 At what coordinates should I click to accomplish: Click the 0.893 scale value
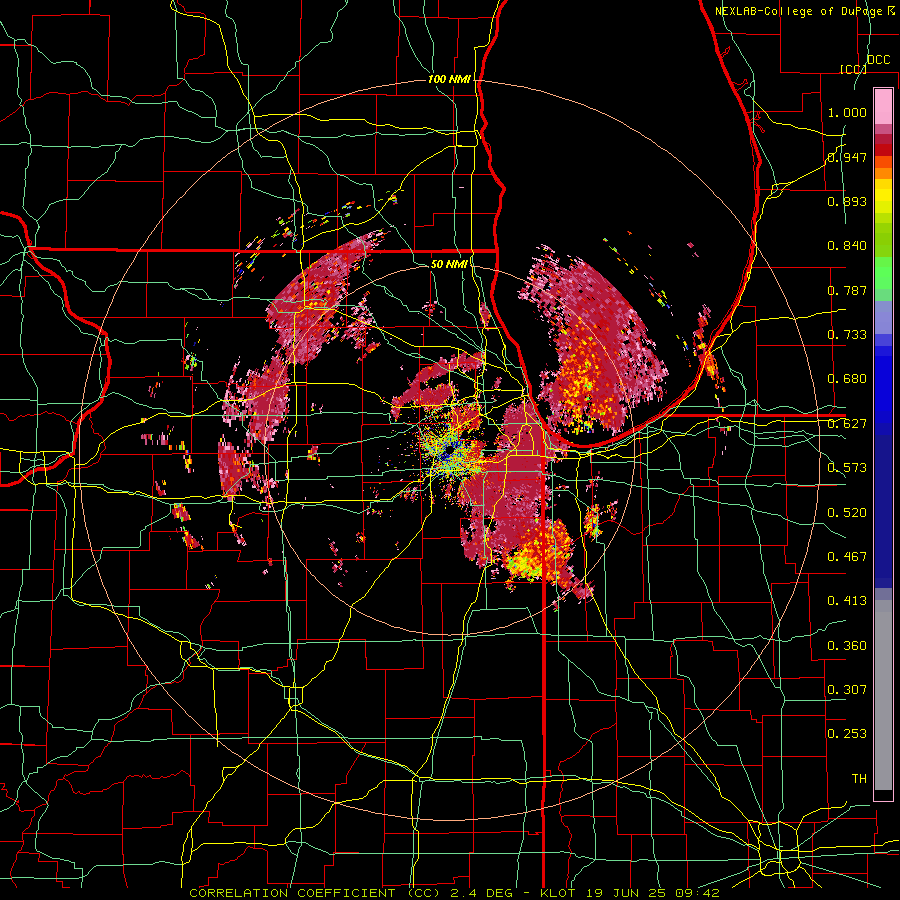[x=847, y=201]
